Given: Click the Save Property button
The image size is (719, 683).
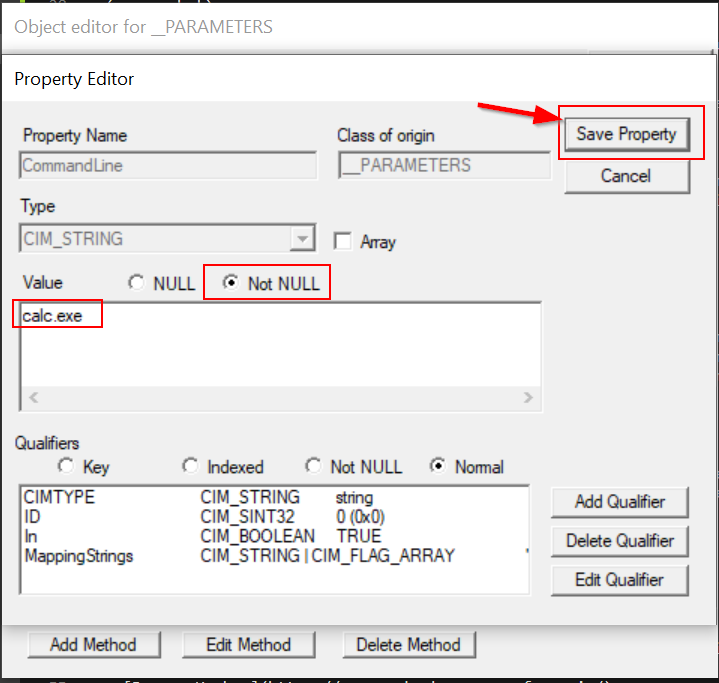Looking at the screenshot, I should point(626,134).
